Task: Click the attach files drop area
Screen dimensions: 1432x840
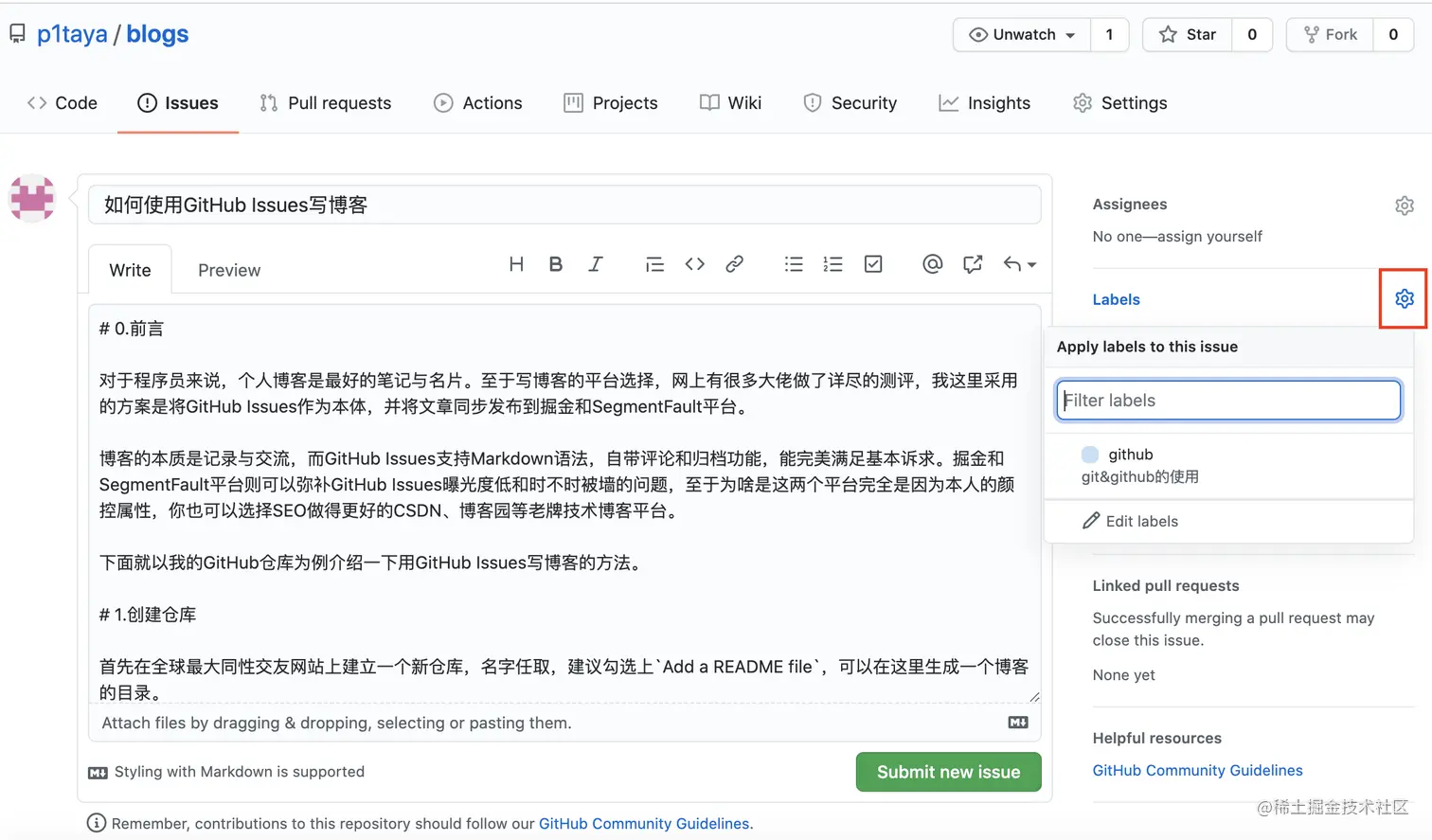Action: pyautogui.click(x=564, y=723)
